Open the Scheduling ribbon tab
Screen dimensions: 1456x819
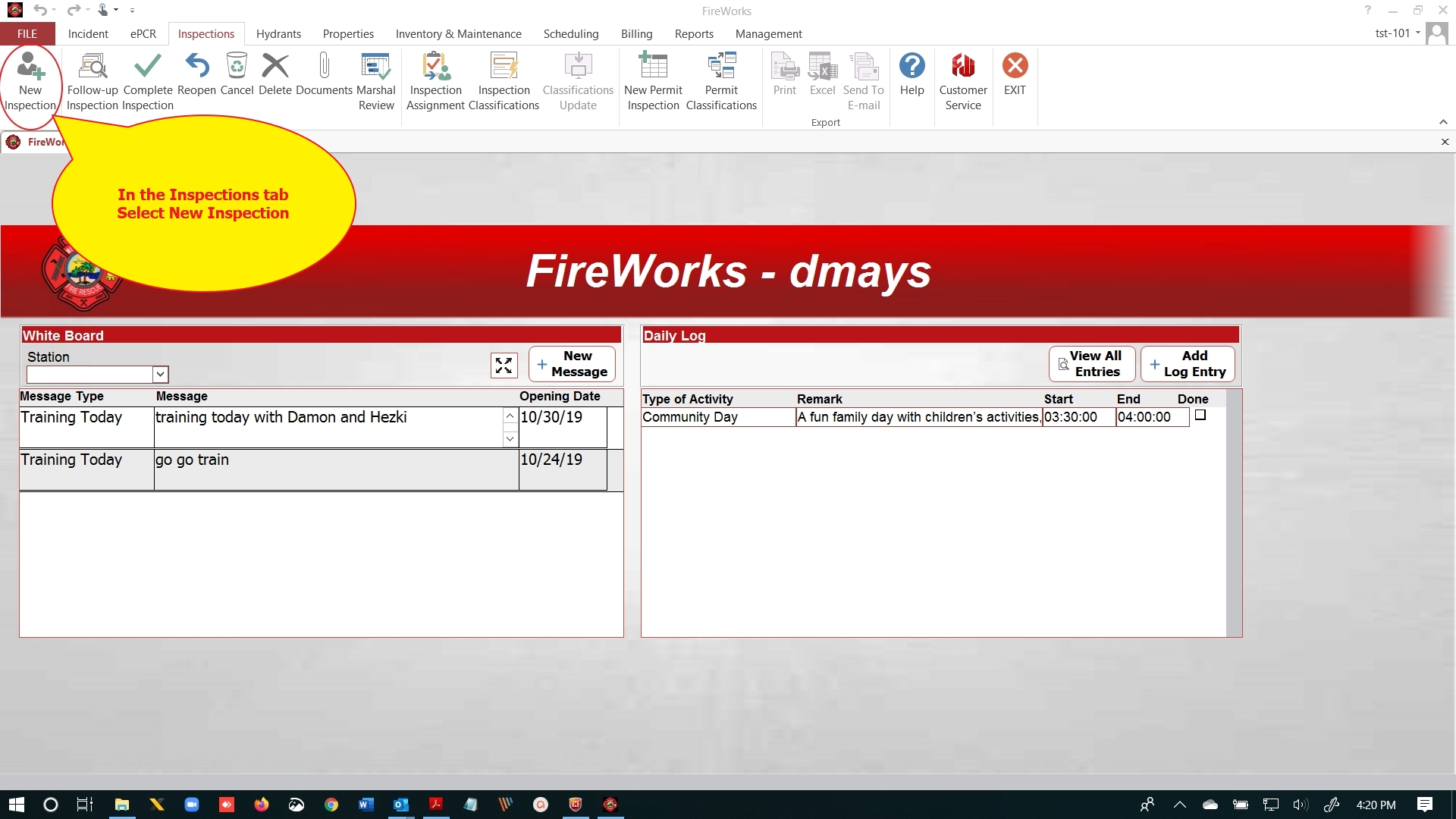[x=570, y=34]
